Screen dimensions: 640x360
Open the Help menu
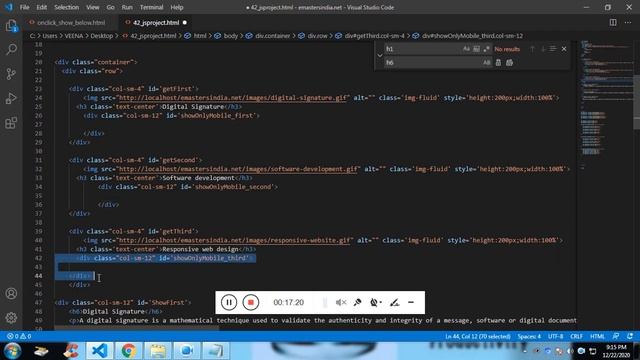coord(177,7)
